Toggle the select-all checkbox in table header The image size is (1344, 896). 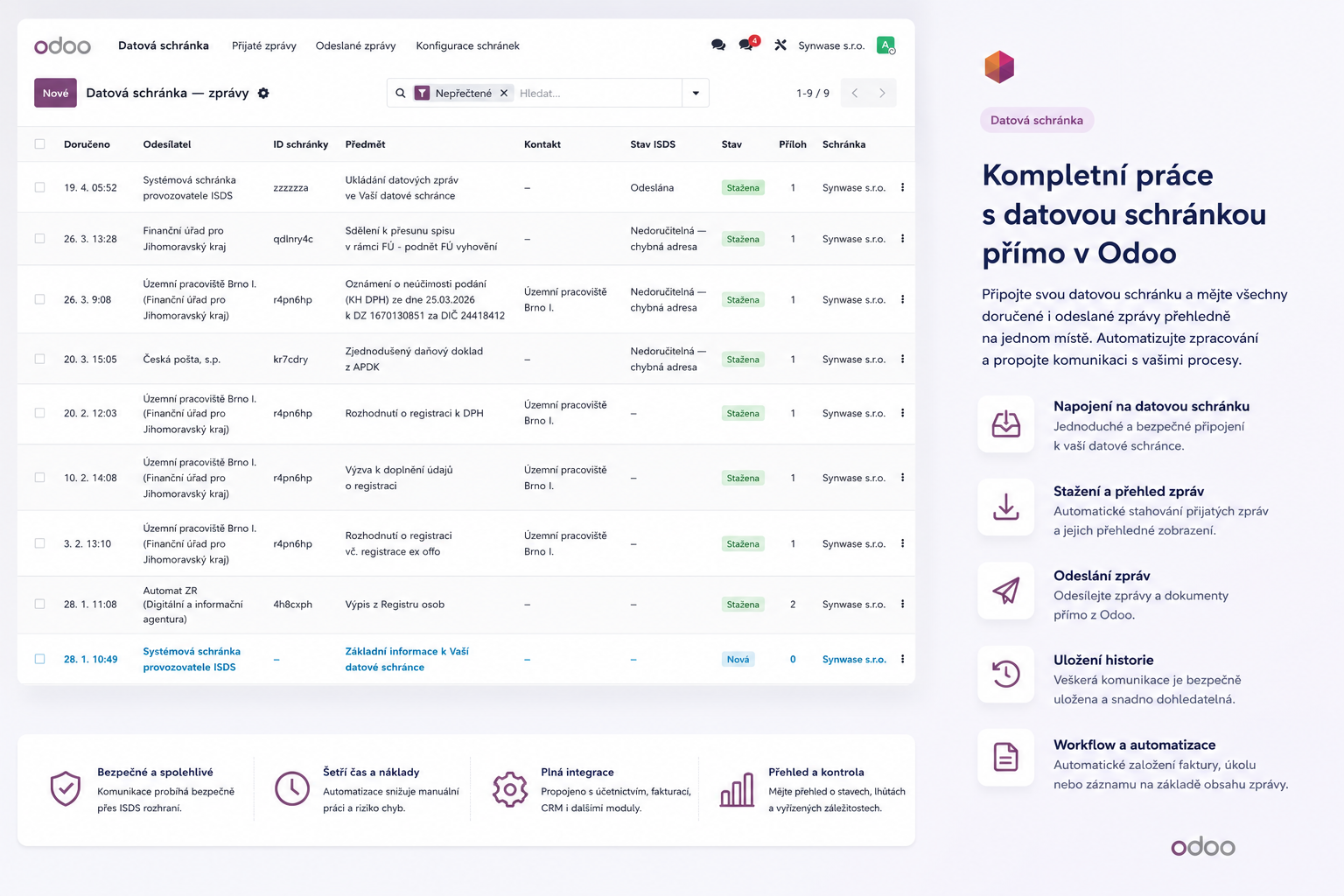point(39,144)
